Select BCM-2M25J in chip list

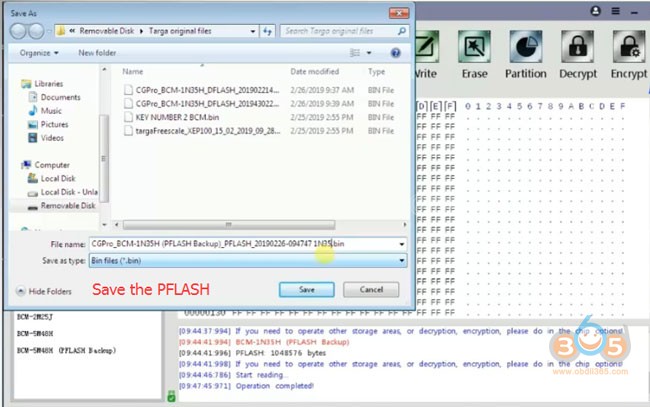pos(35,317)
